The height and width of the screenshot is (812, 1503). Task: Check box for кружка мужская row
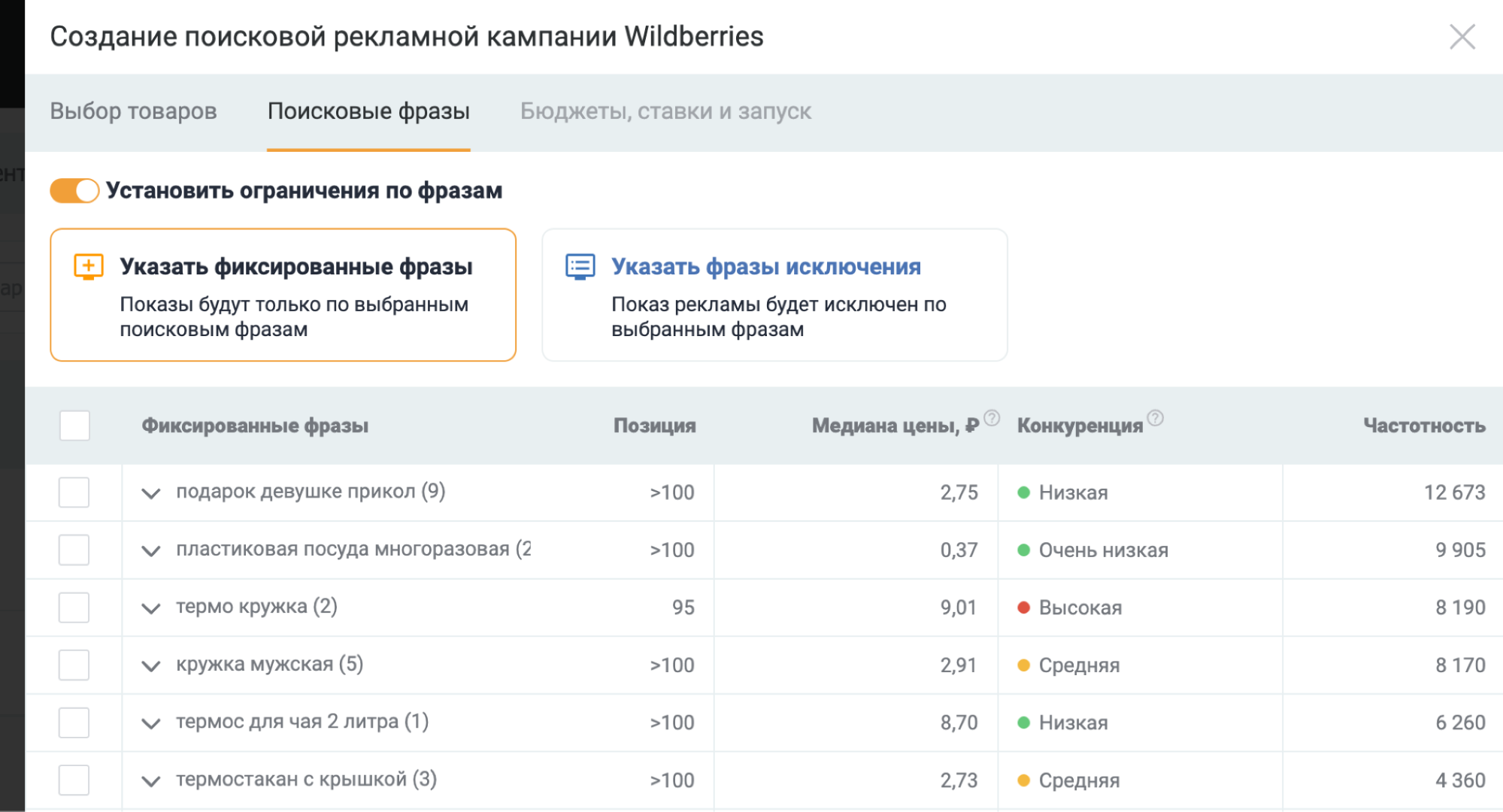[x=74, y=665]
